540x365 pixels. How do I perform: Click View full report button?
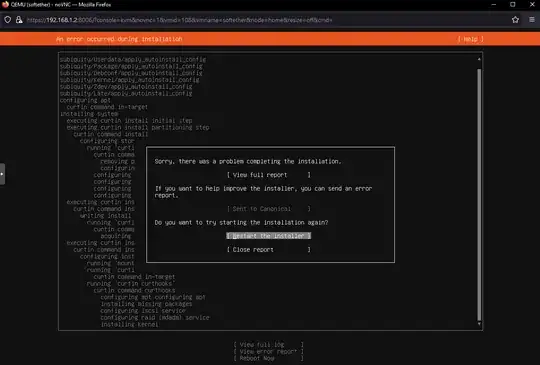tap(269, 175)
